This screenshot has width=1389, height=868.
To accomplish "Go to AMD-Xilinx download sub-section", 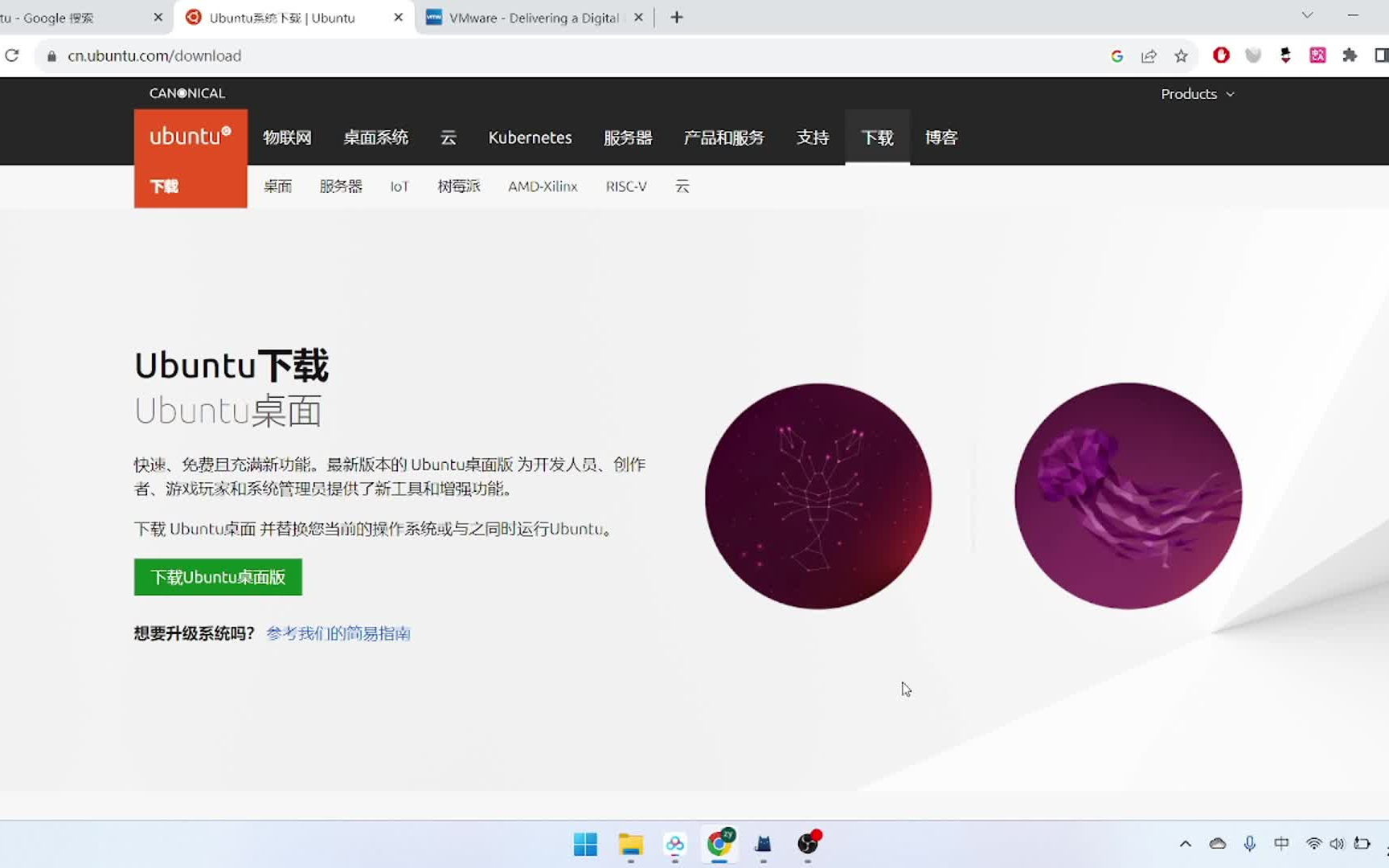I will pos(543,186).
